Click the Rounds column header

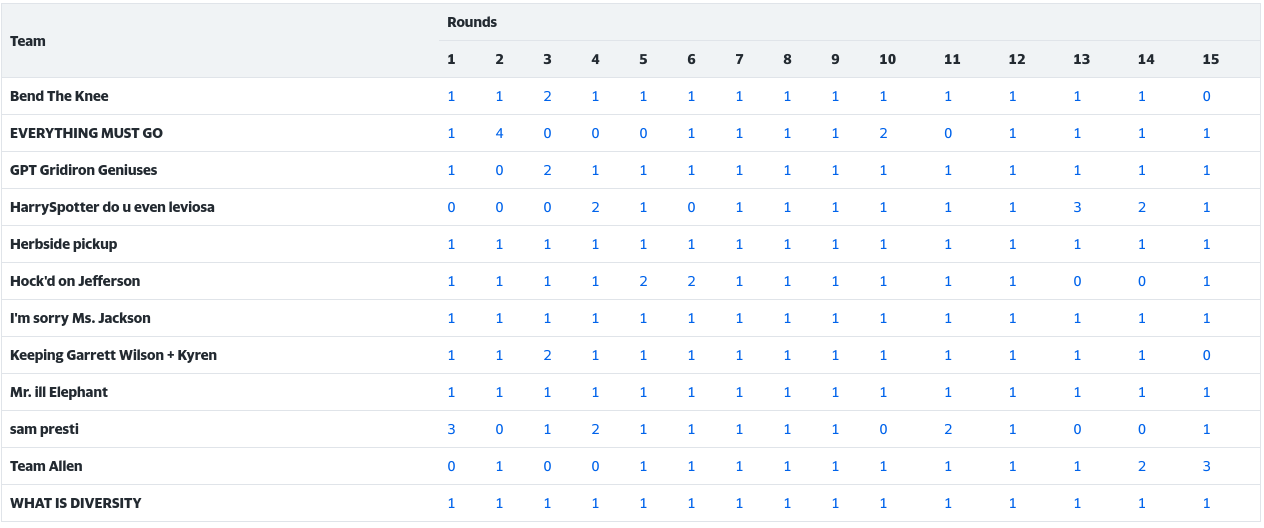(x=472, y=22)
